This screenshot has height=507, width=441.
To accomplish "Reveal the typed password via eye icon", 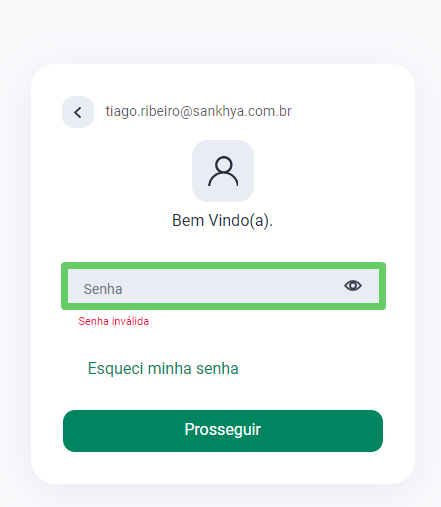I will point(353,286).
